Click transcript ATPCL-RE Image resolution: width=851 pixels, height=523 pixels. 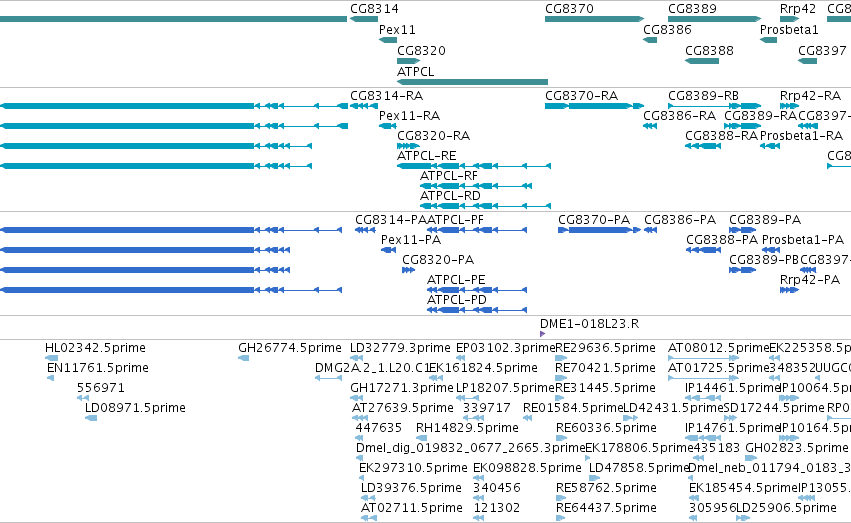pos(426,156)
